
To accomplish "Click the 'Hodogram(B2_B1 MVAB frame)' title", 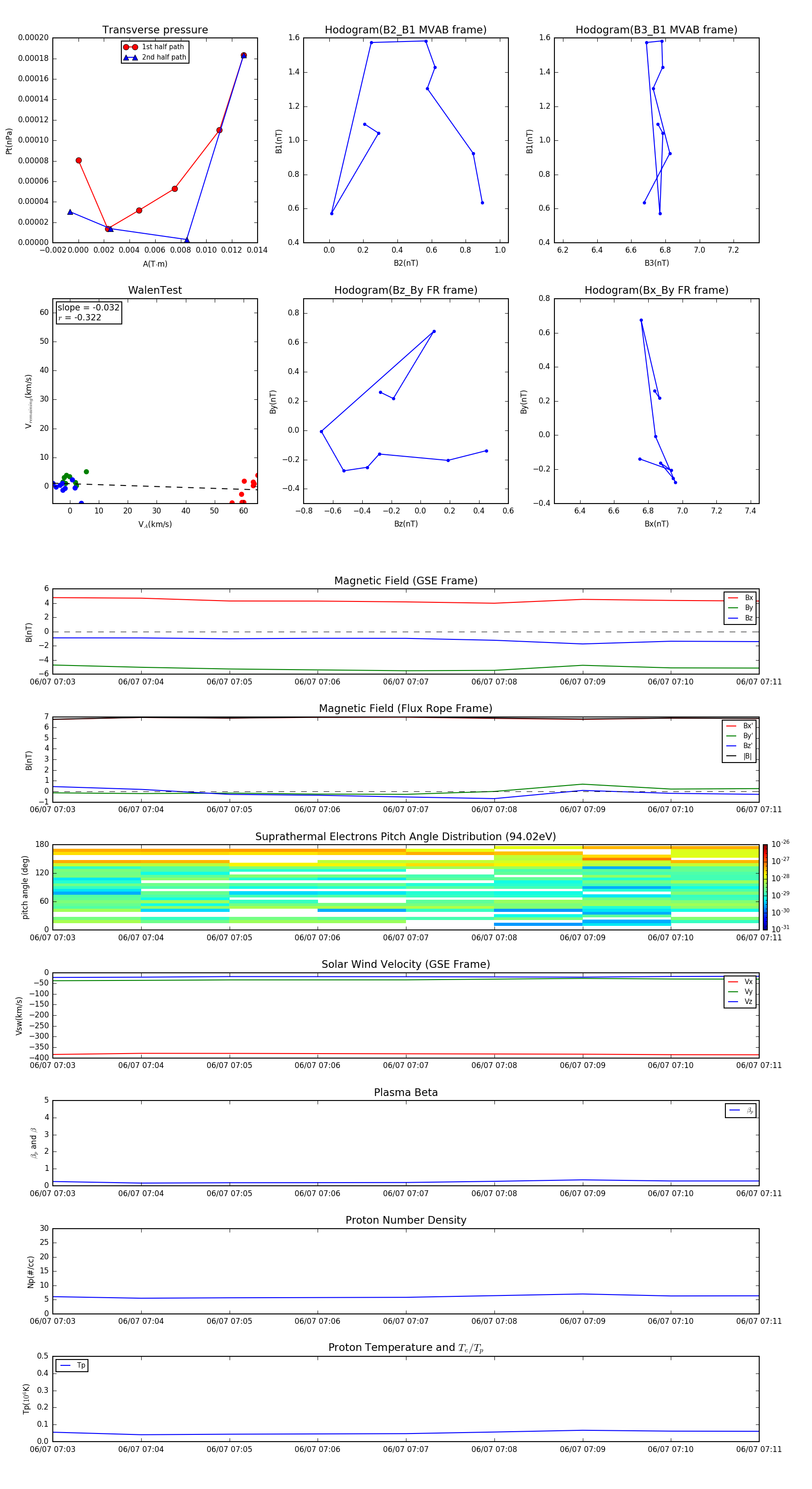I will click(x=406, y=29).
